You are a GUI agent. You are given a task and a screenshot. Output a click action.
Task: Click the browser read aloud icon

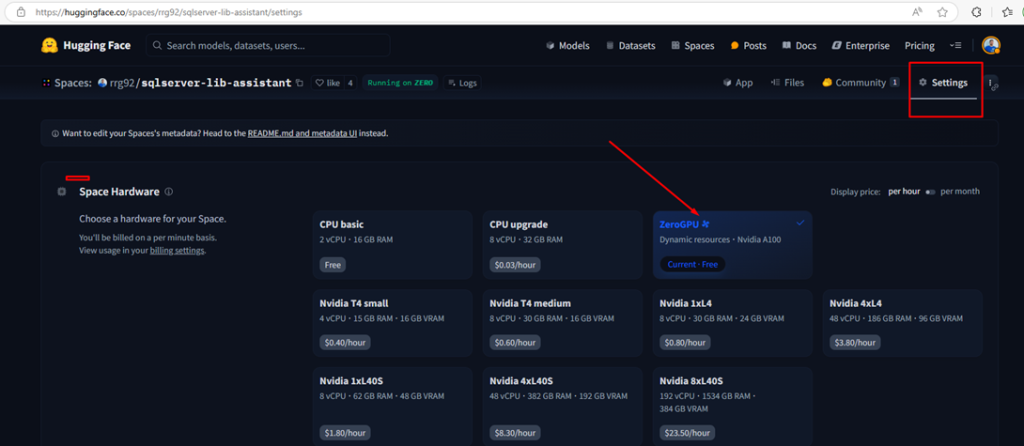pos(916,12)
